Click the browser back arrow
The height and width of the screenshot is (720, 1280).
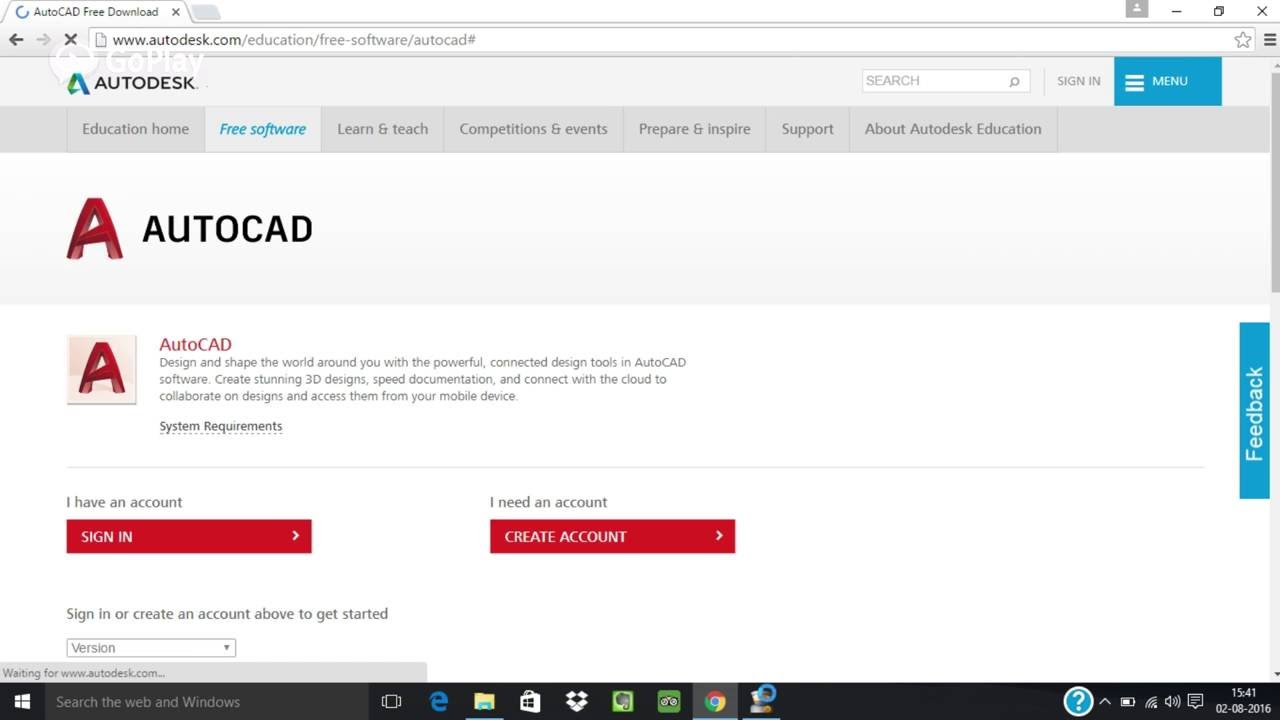click(x=16, y=40)
